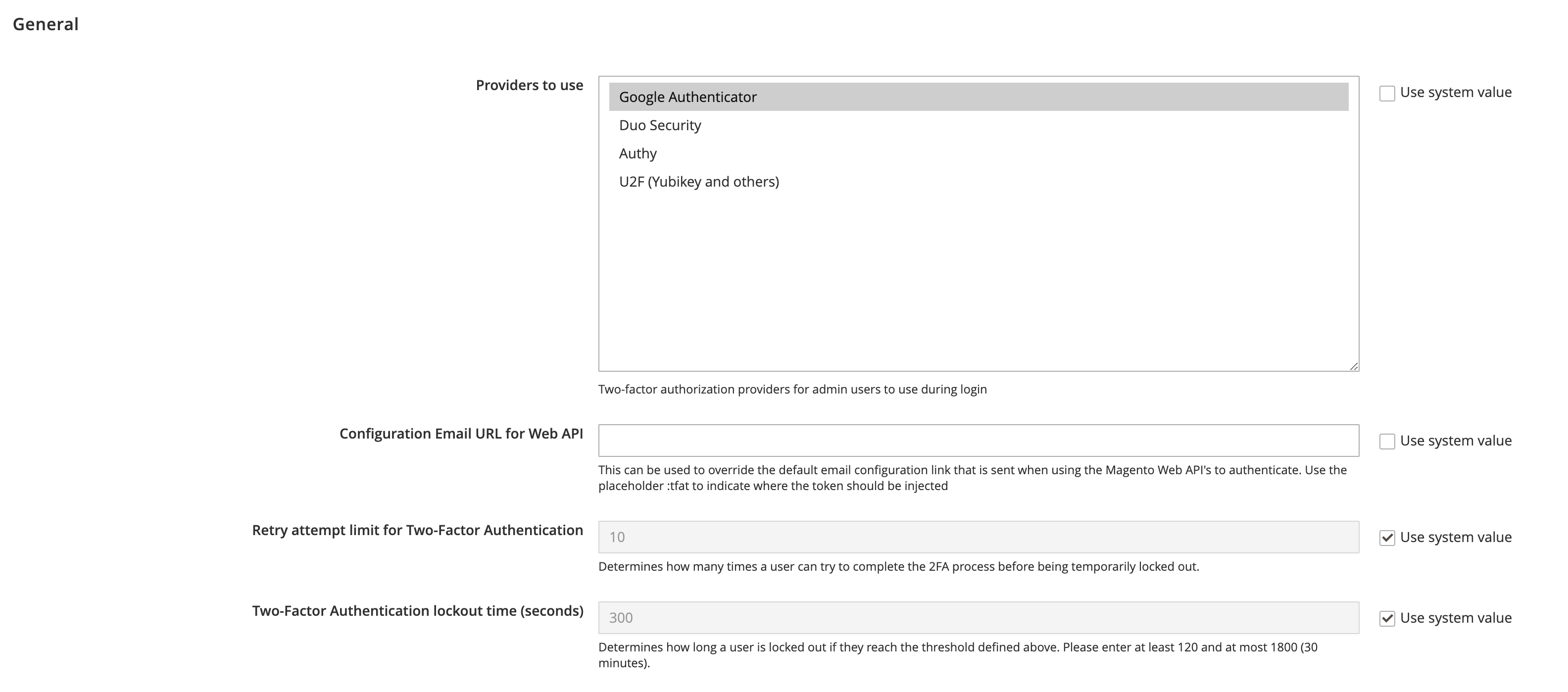Uncheck system value checkbox for lockout time
The image size is (1568, 692).
(x=1387, y=618)
